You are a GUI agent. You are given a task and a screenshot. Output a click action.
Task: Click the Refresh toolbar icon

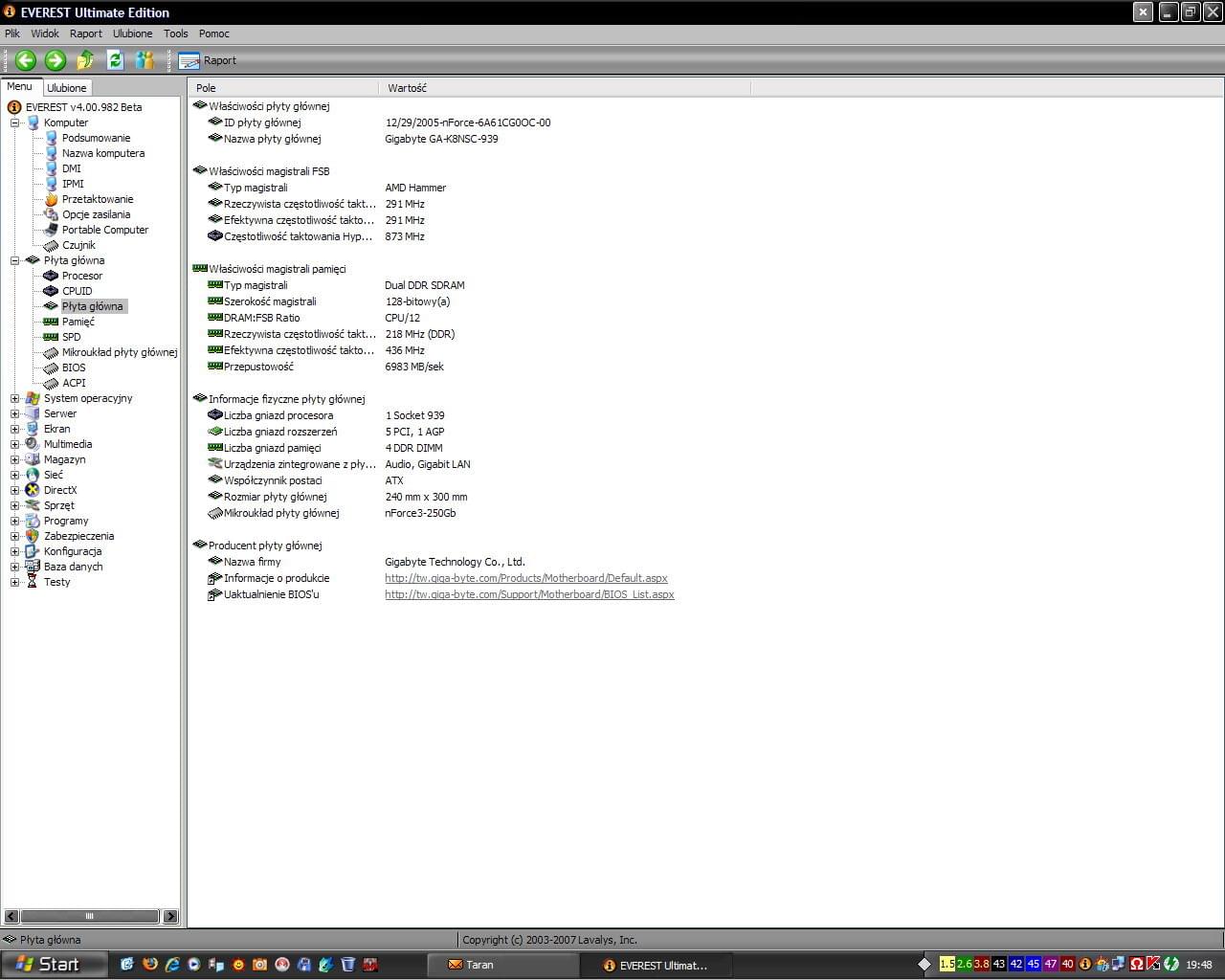(116, 60)
